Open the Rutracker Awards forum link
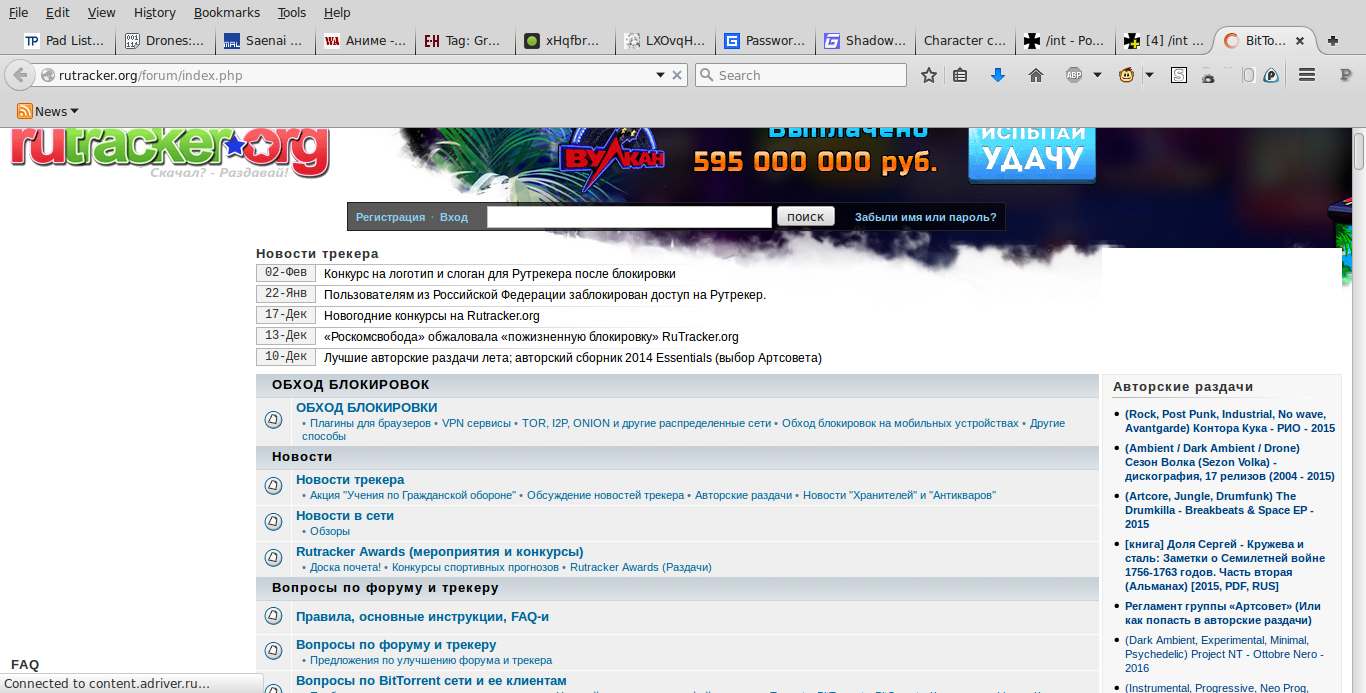This screenshot has height=693, width=1366. 439,552
